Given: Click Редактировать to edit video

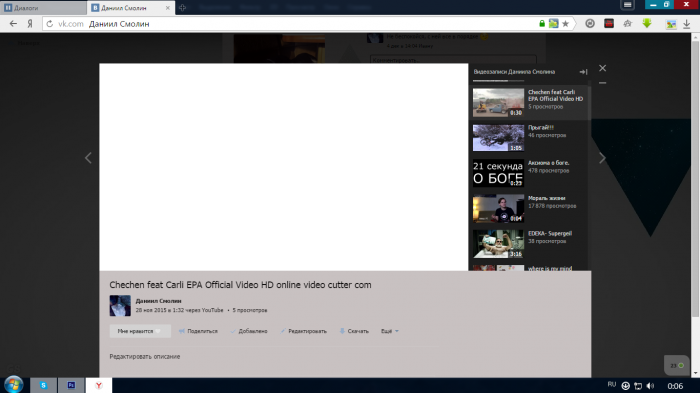Looking at the screenshot, I should point(304,331).
